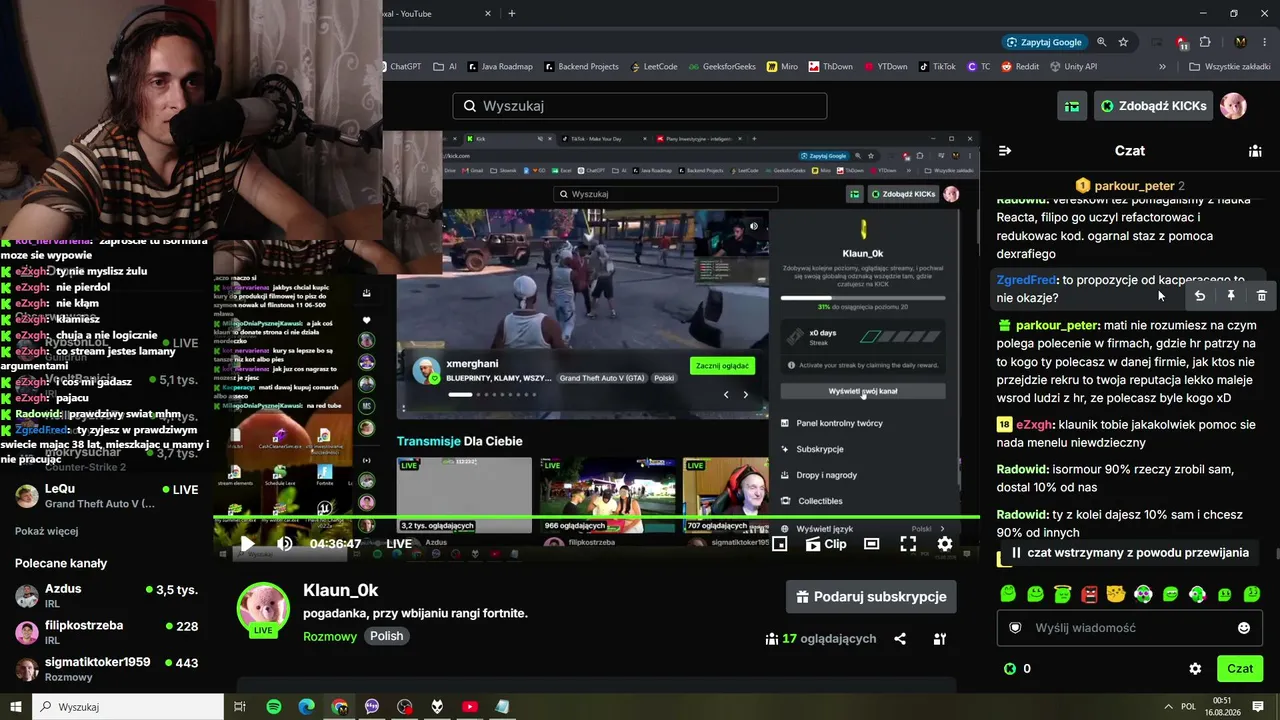Open the Windows notification center icon
The width and height of the screenshot is (1280, 720).
1258,707
